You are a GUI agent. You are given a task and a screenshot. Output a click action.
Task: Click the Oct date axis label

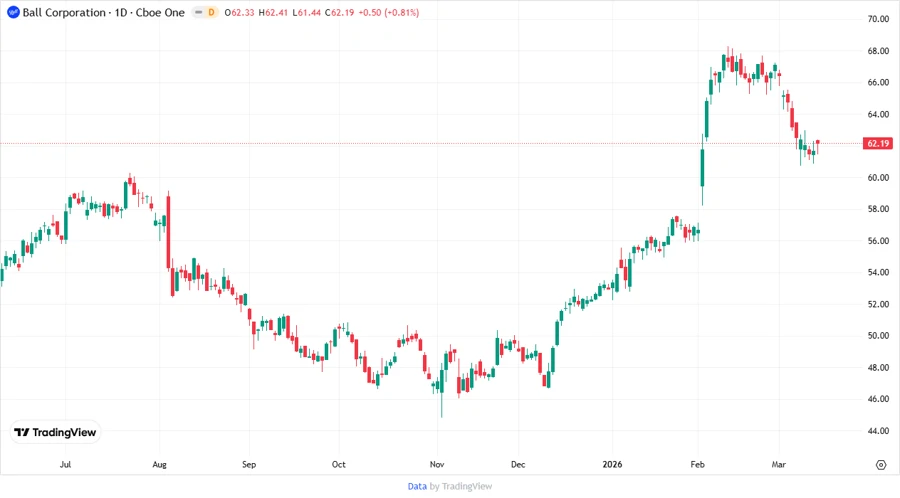(x=339, y=464)
